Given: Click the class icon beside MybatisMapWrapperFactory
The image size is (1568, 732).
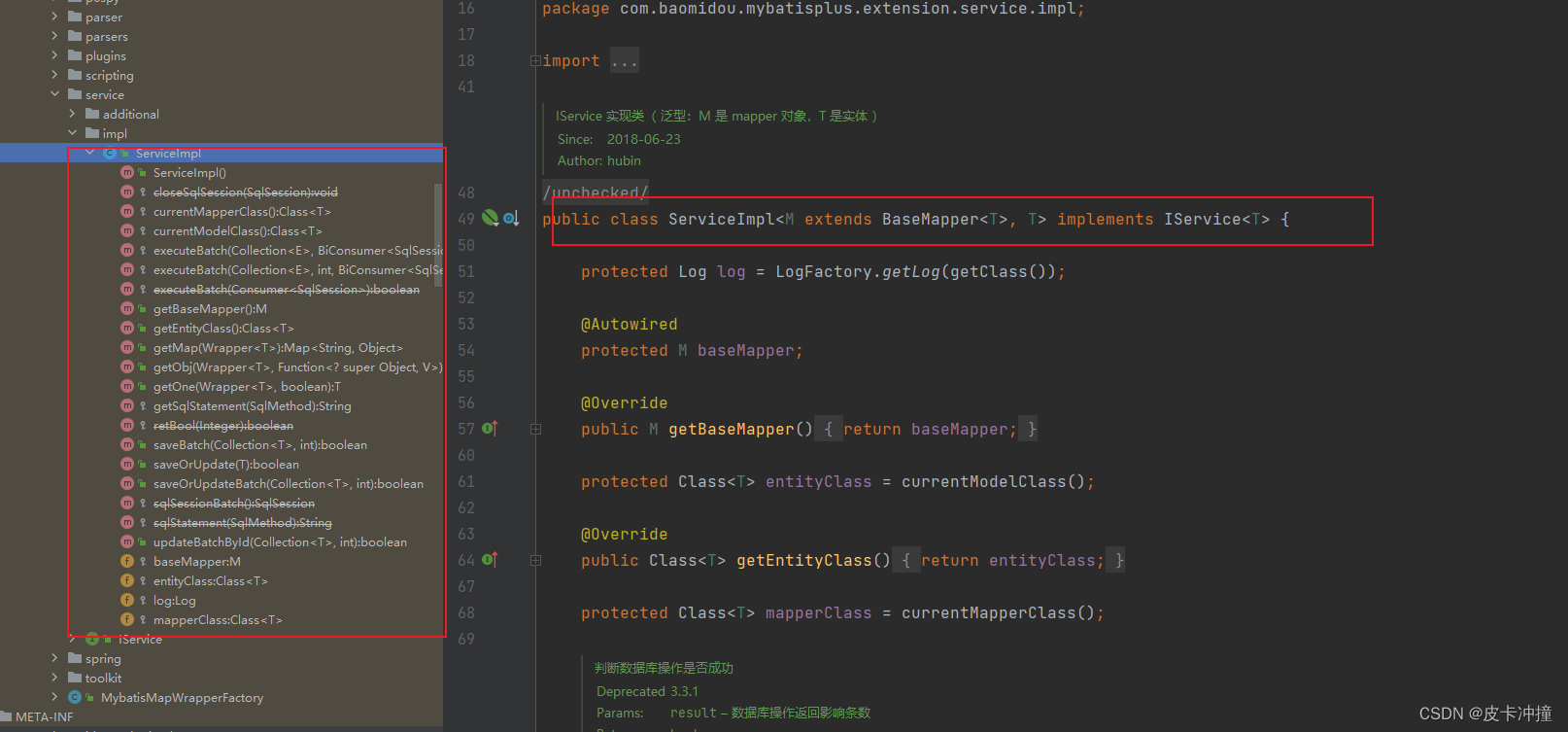Looking at the screenshot, I should click(75, 698).
